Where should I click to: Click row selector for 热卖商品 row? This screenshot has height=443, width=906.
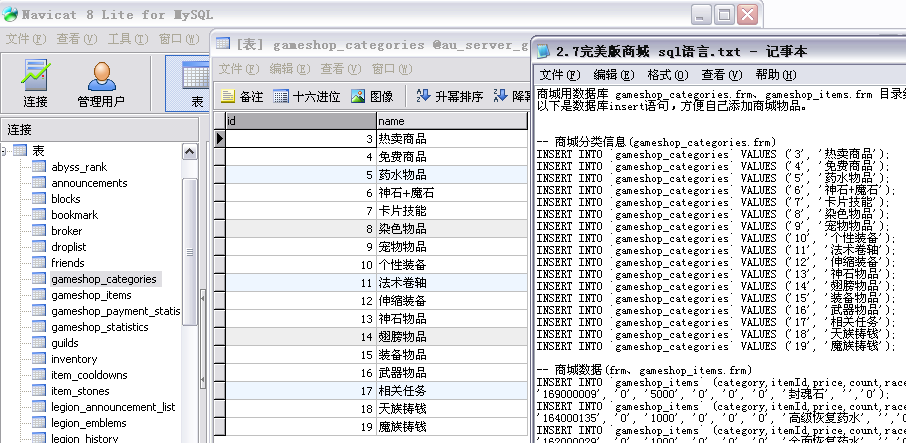pos(220,139)
